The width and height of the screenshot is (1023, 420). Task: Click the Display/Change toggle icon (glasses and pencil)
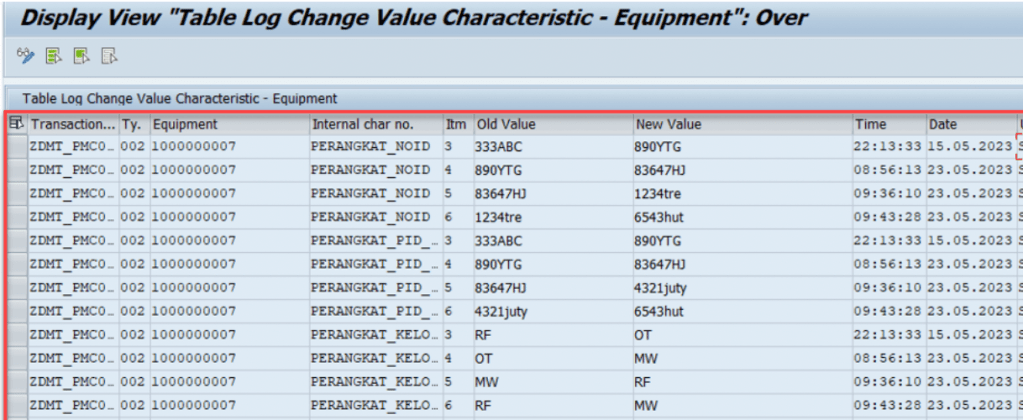(26, 55)
